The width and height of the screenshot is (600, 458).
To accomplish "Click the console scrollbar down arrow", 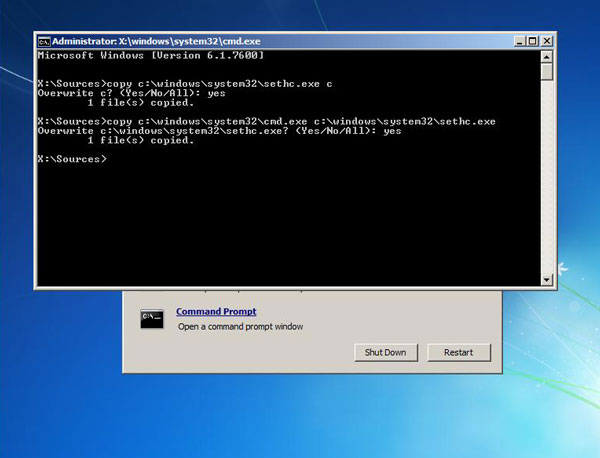I will 547,279.
